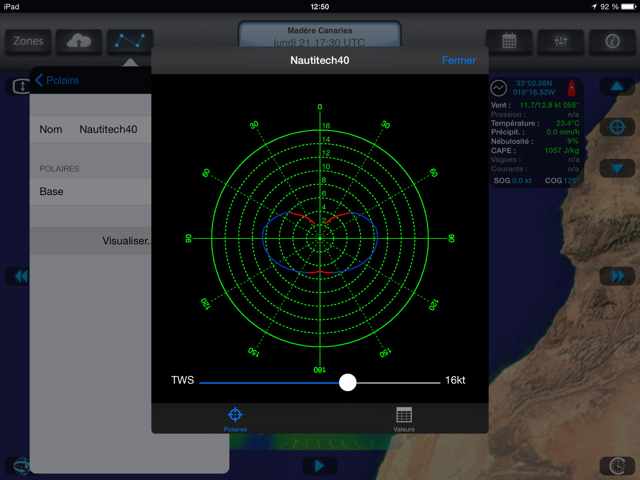
Task: Select the Base polar row
Action: [91, 191]
